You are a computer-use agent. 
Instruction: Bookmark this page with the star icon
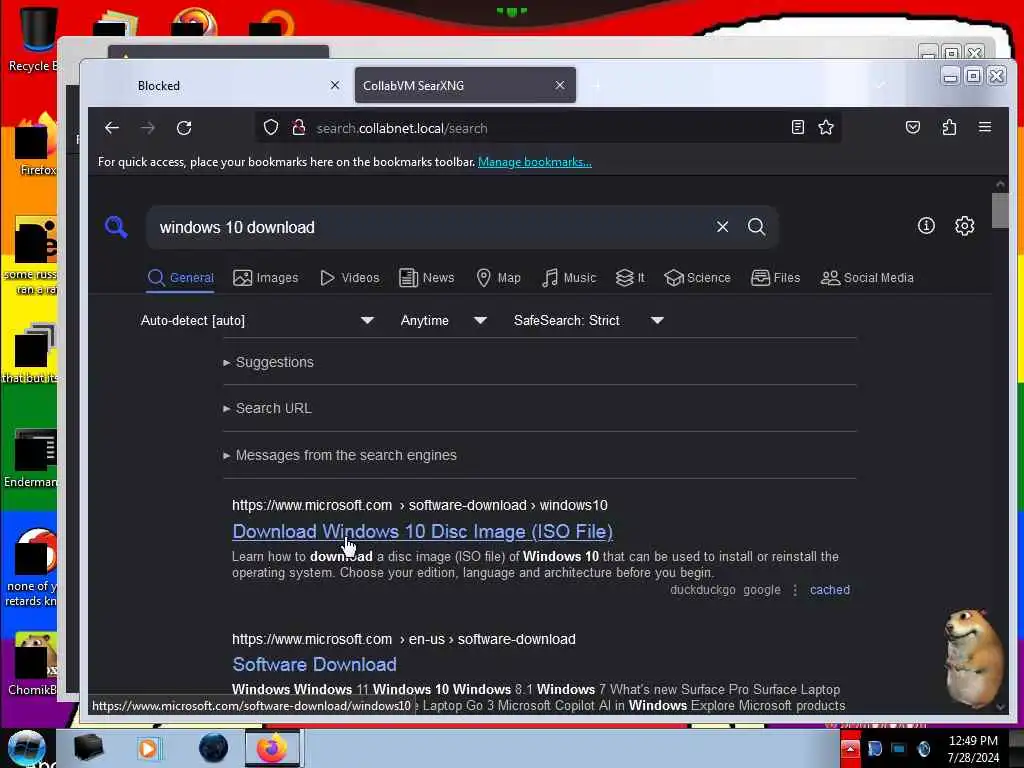pos(826,127)
